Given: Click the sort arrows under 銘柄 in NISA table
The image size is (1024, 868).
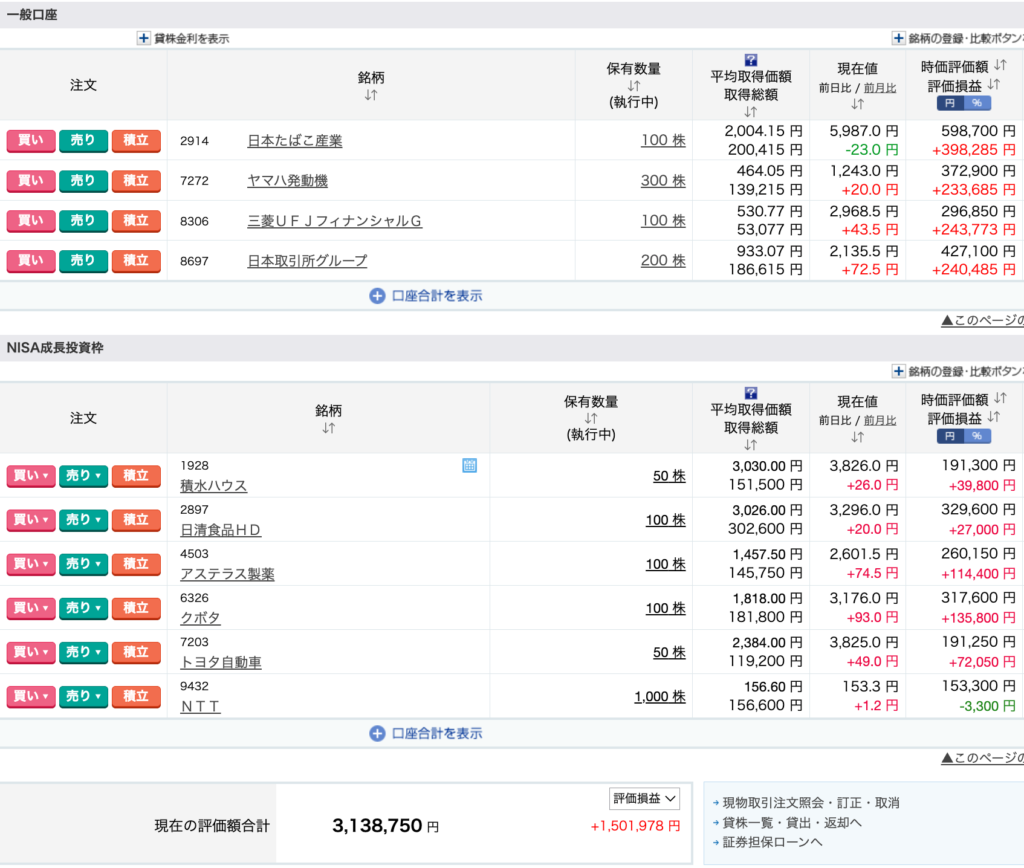Looking at the screenshot, I should [329, 428].
